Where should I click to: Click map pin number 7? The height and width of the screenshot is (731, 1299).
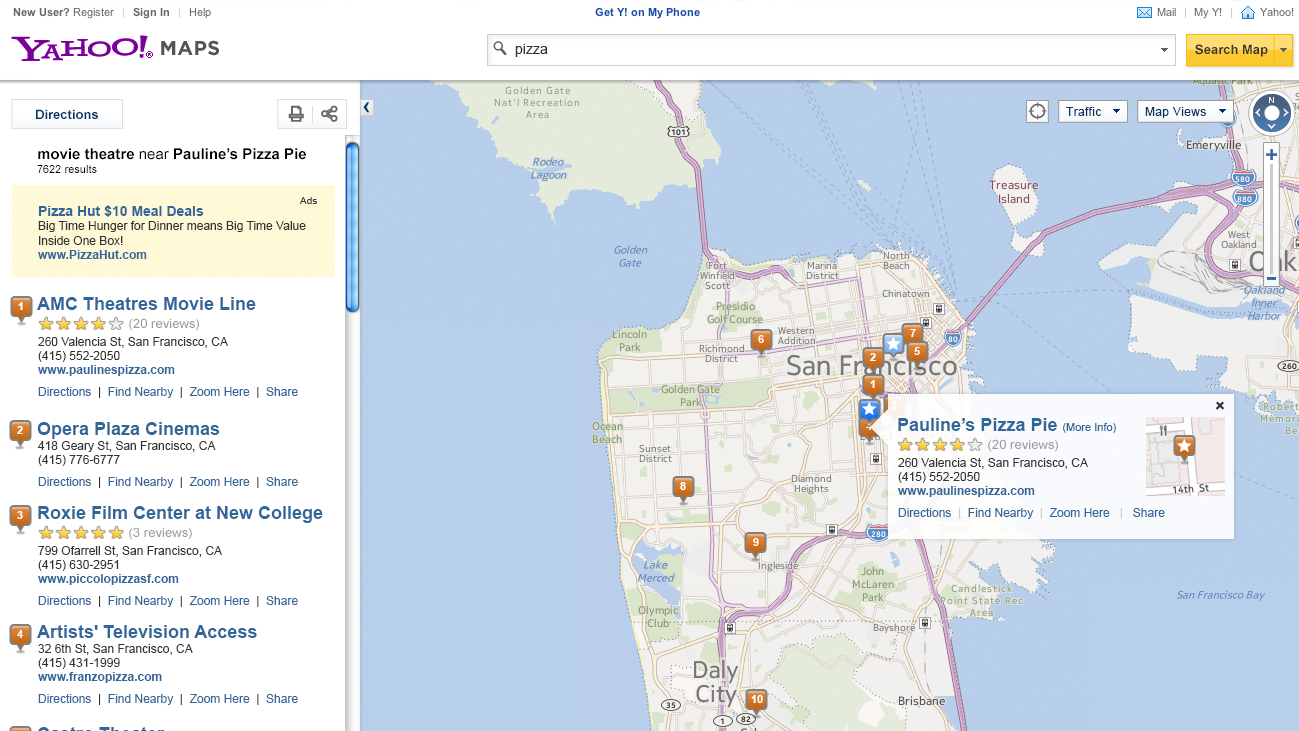pyautogui.click(x=912, y=334)
